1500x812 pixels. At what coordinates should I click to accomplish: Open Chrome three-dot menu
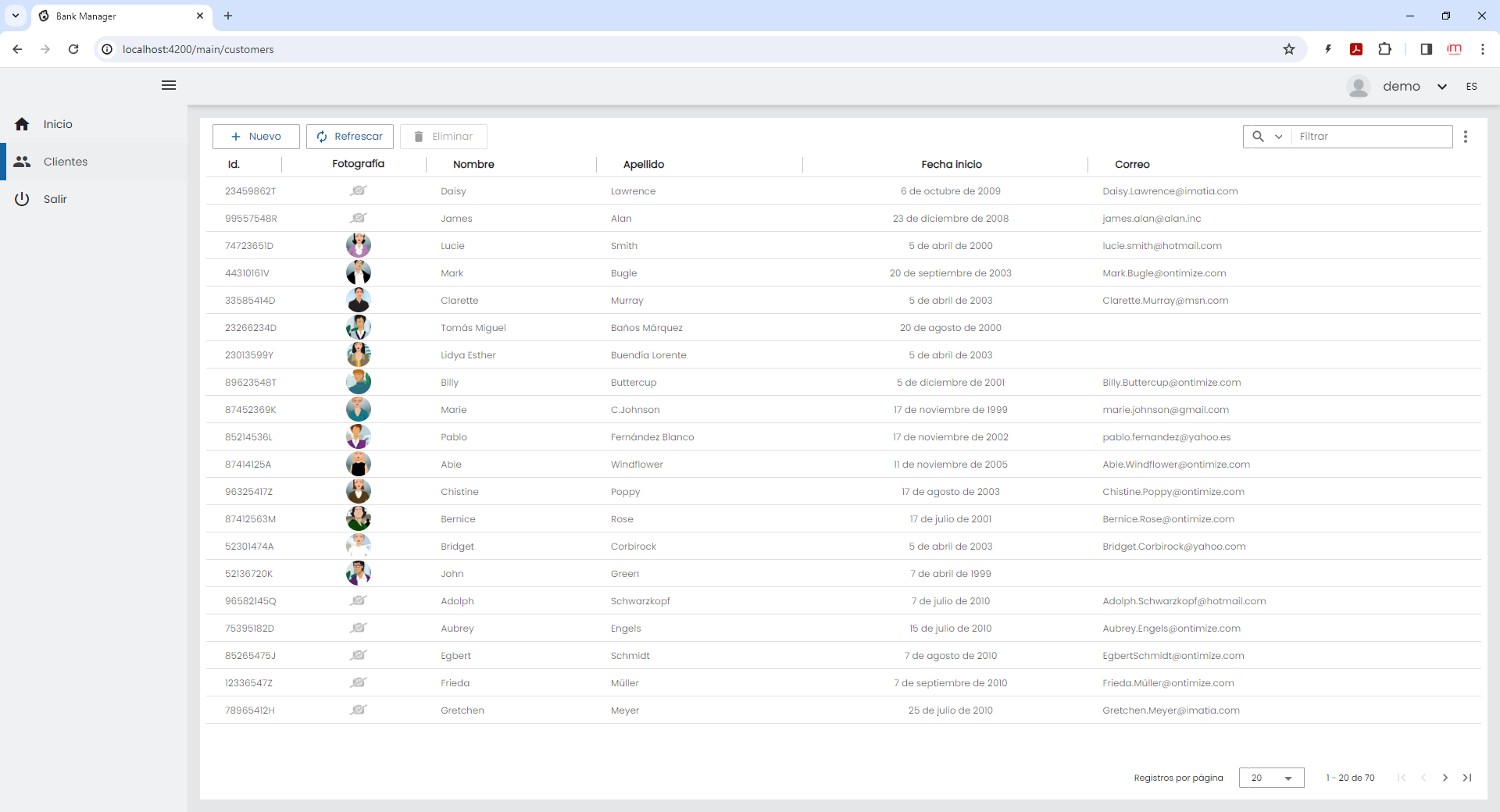coord(1482,49)
